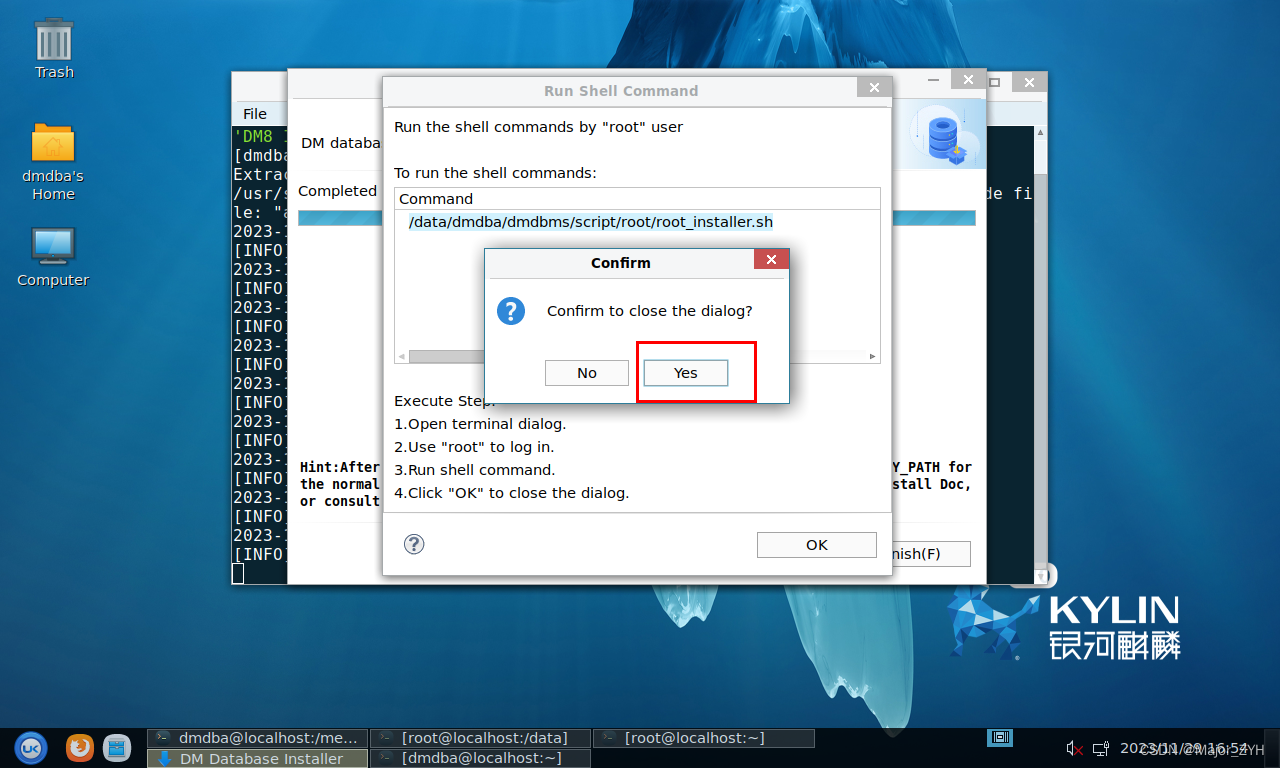1280x768 pixels.
Task: Launch Firefox from the taskbar
Action: click(x=80, y=747)
